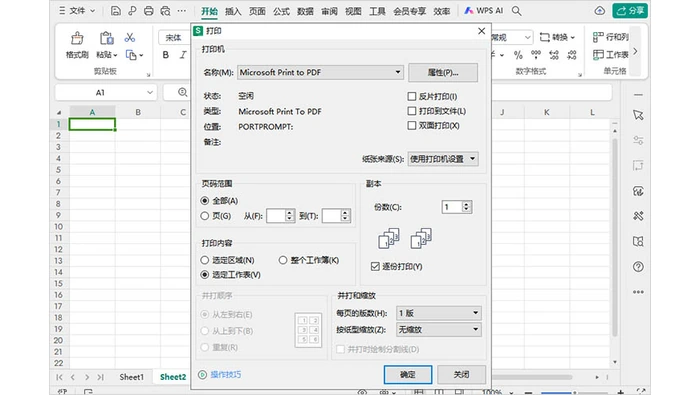
Task: Switch to the Review (审阅) tab
Action: click(329, 11)
